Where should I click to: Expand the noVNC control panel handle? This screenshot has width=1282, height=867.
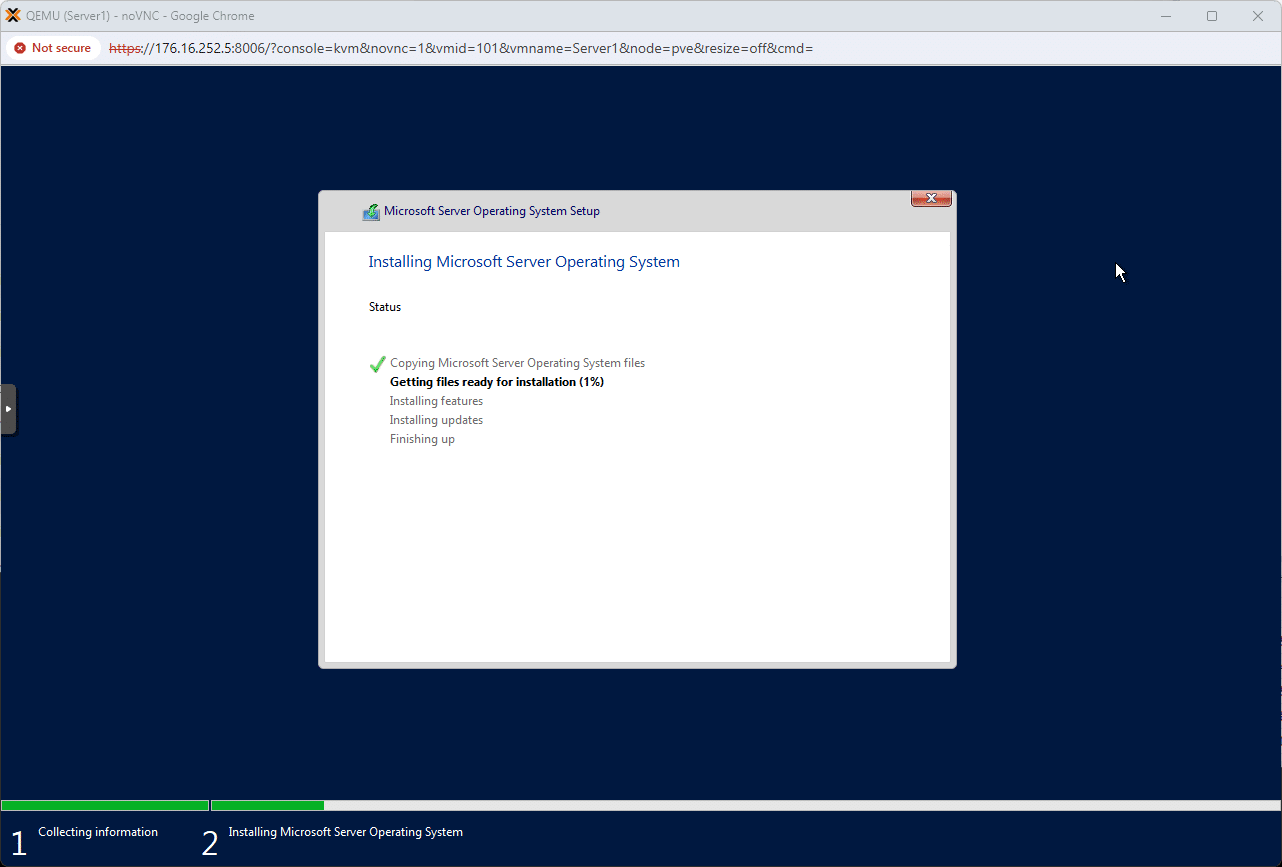[x=8, y=409]
